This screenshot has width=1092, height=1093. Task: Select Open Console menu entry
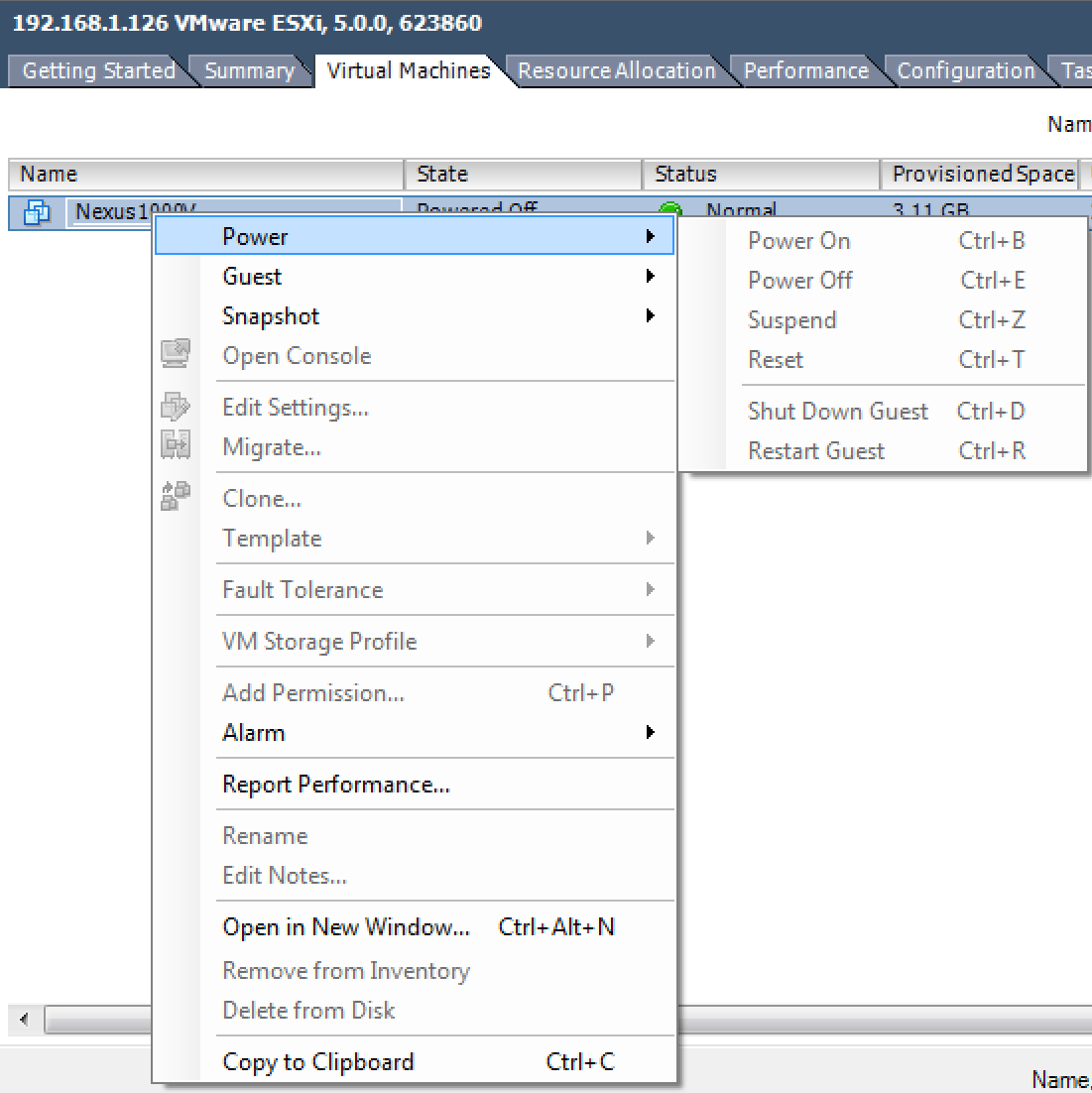pos(414,355)
